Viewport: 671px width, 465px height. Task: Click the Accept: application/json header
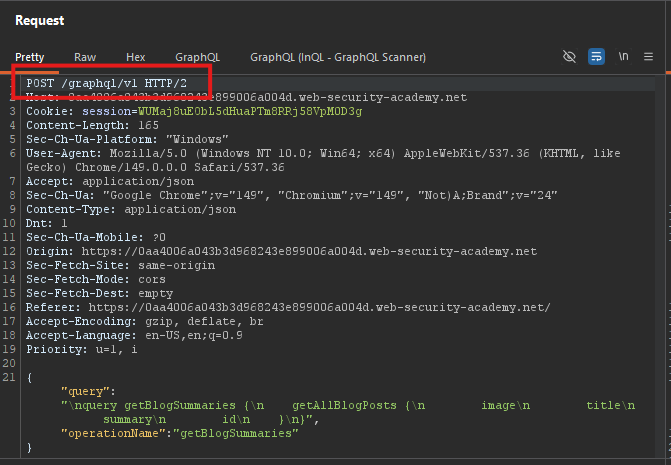tap(110, 181)
